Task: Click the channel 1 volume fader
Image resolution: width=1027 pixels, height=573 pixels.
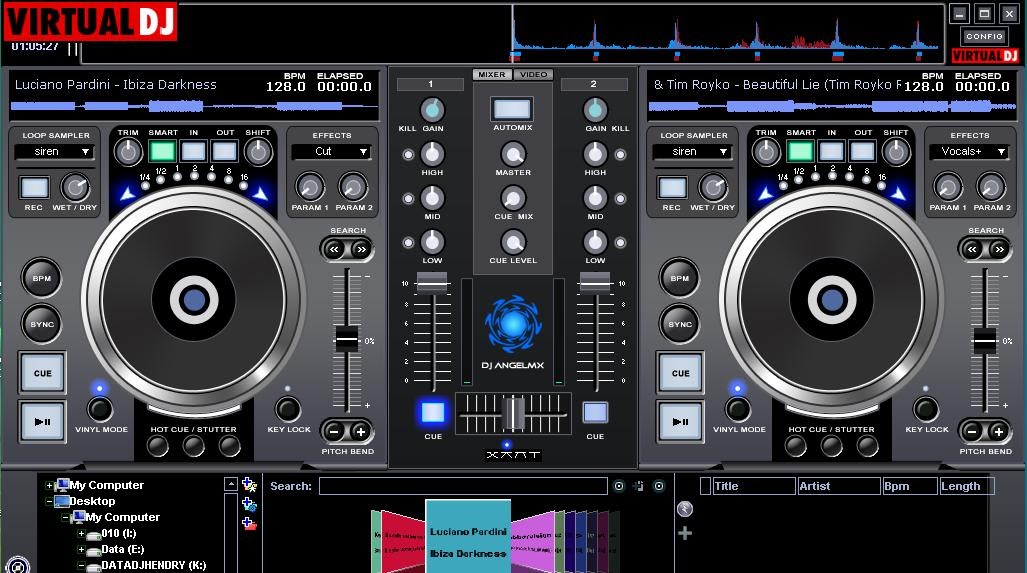Action: [x=432, y=283]
